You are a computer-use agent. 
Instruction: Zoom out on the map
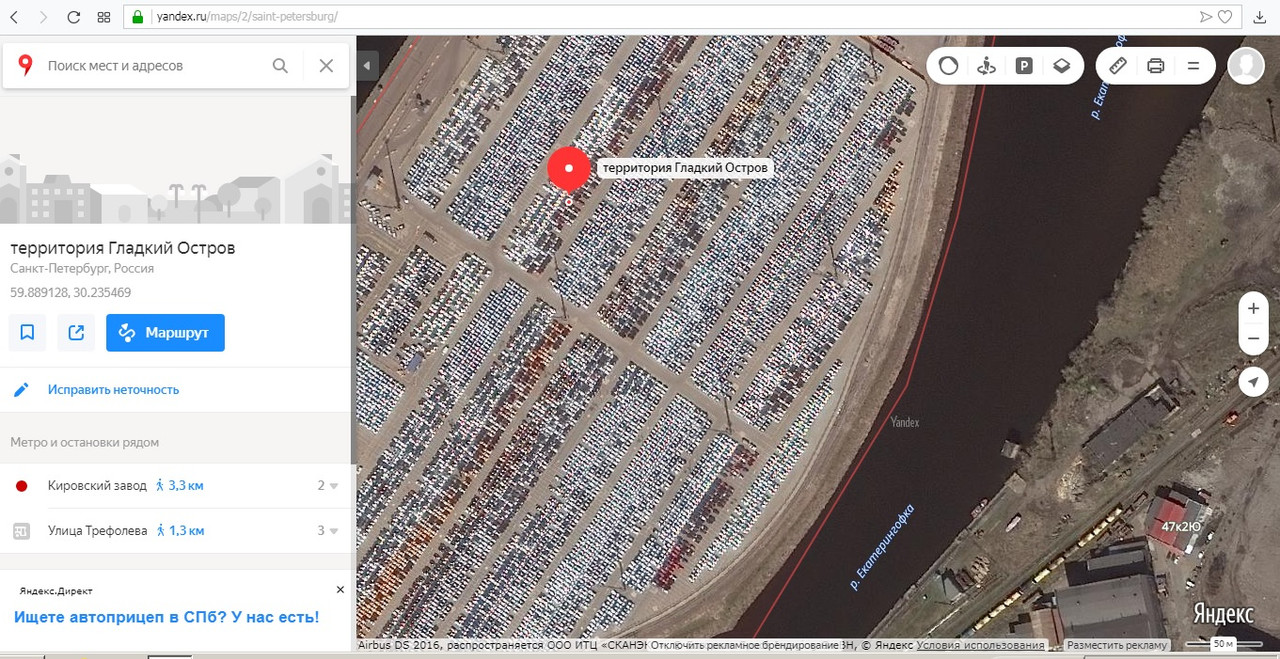coord(1253,340)
